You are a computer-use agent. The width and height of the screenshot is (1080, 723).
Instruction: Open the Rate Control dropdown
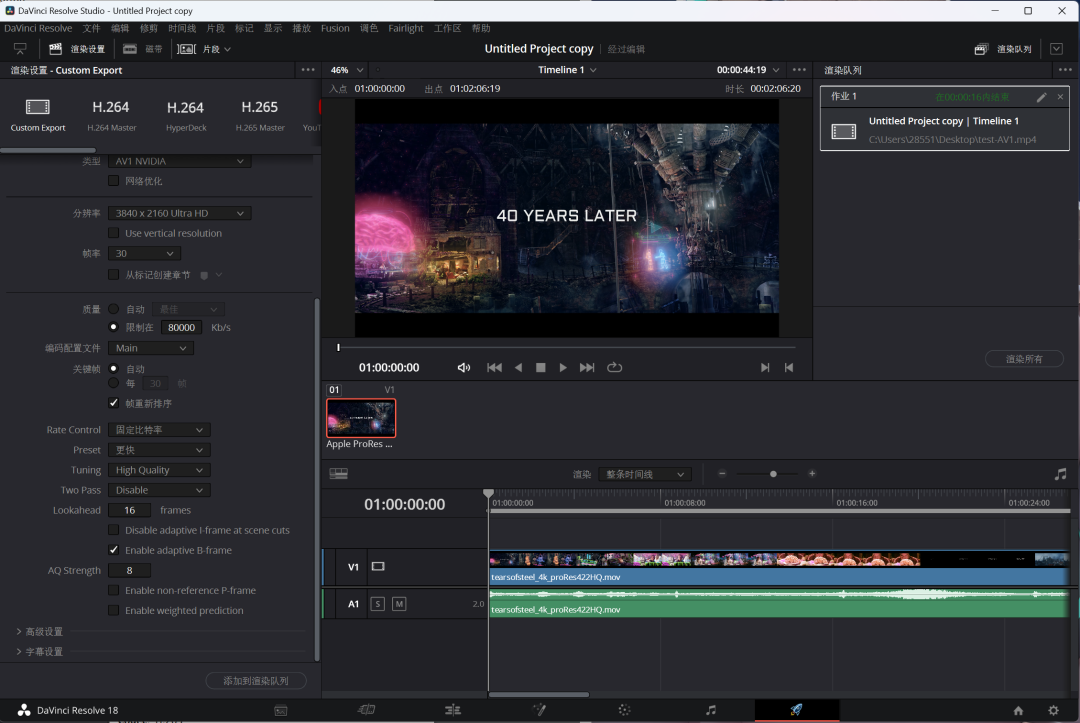(x=158, y=430)
